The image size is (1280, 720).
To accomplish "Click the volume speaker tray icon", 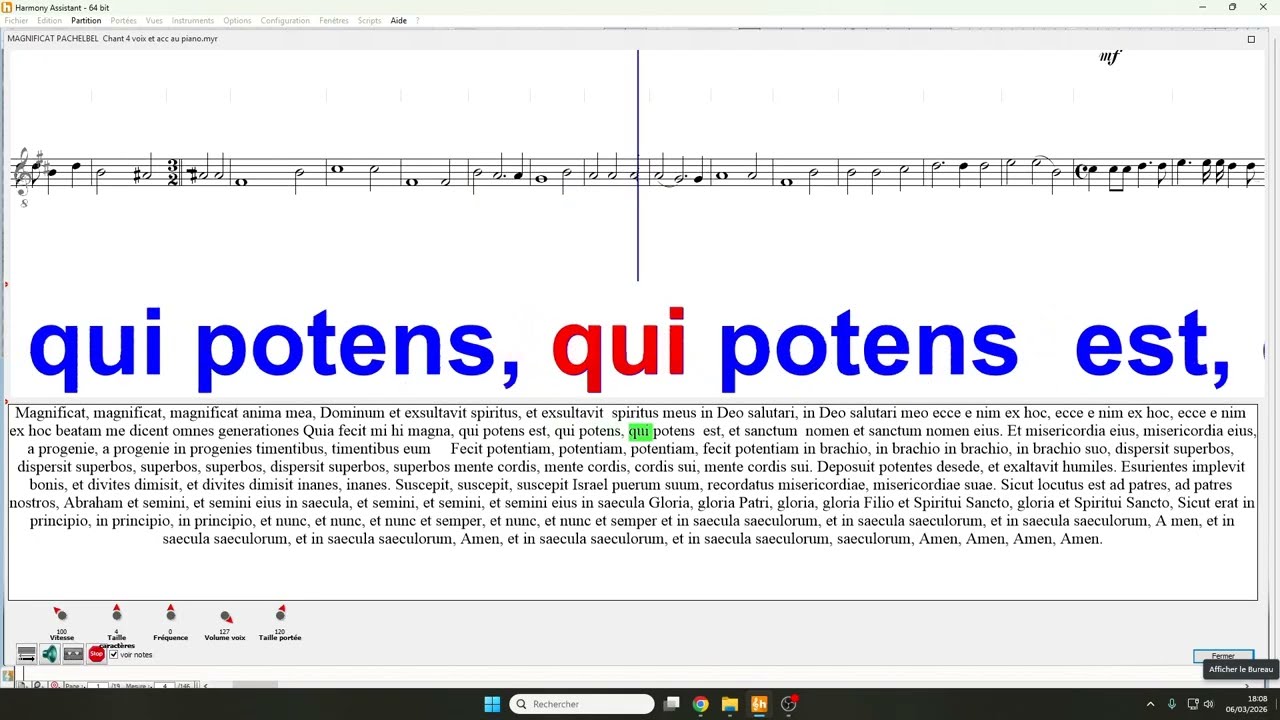I will coord(1208,704).
